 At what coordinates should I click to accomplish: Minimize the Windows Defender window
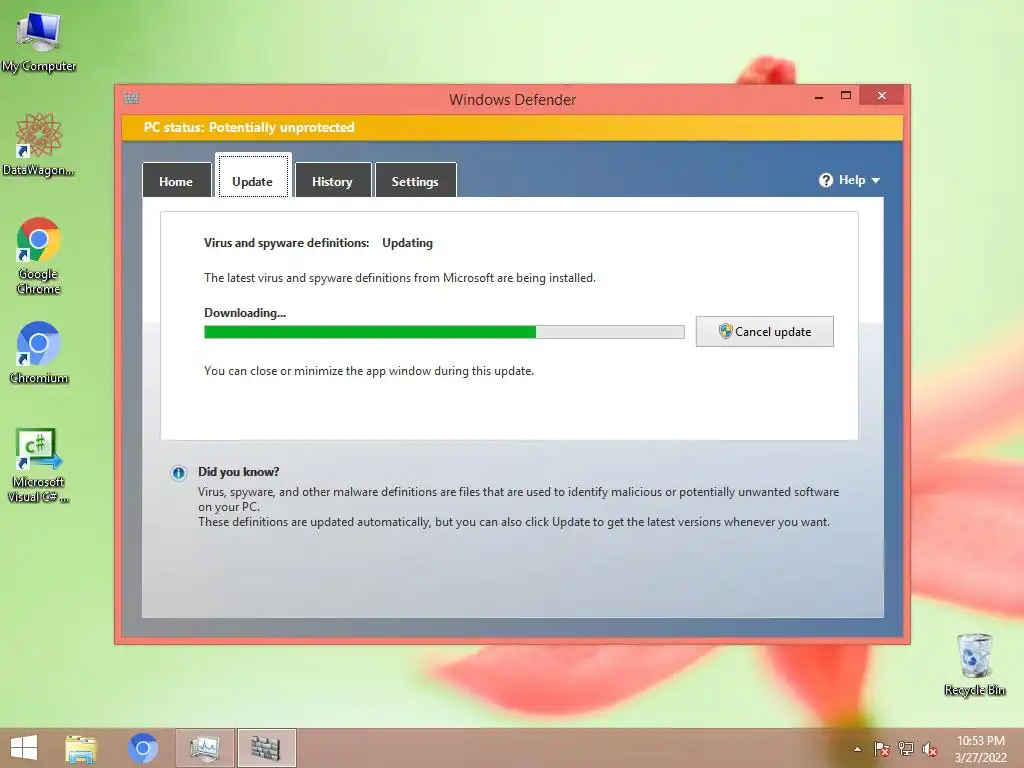[819, 96]
